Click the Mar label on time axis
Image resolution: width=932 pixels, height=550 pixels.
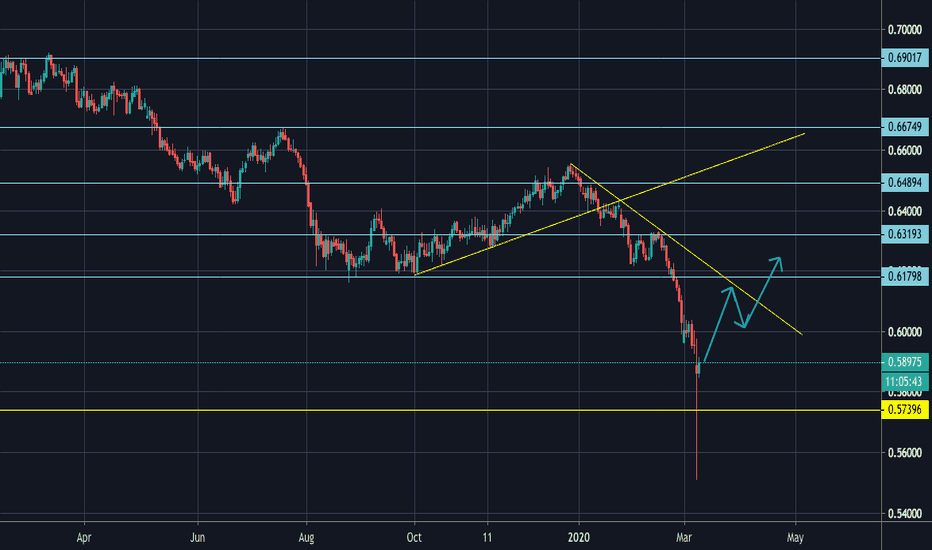pos(684,538)
